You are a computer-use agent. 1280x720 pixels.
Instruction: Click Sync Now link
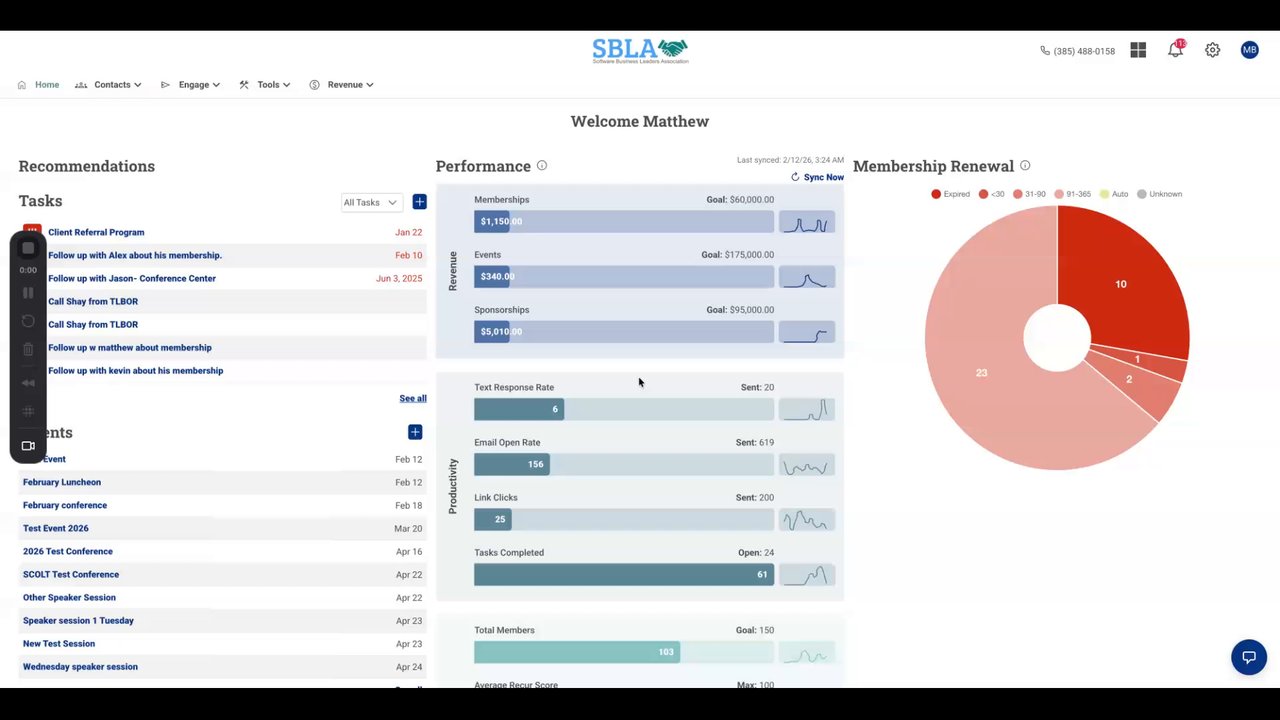[817, 177]
